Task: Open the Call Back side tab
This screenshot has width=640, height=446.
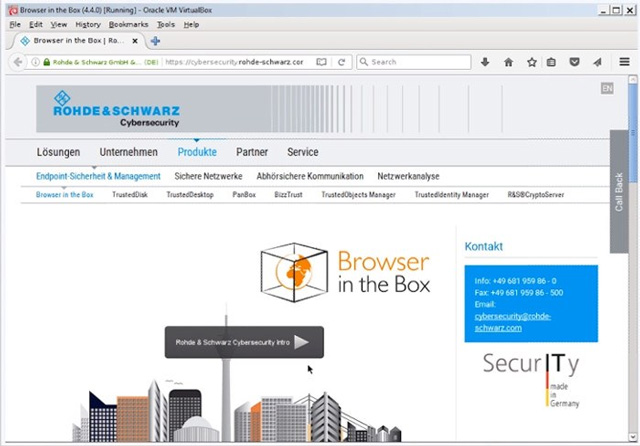Action: (619, 192)
